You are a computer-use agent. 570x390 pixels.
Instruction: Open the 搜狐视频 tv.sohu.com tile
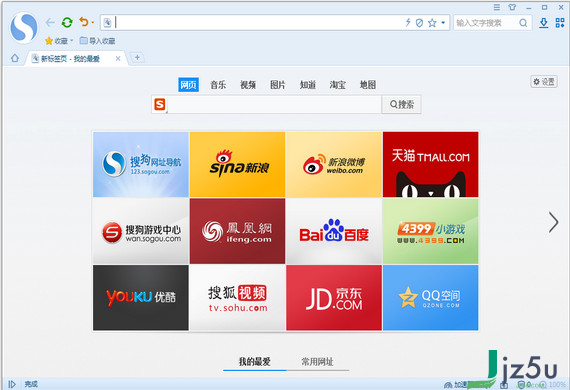[x=237, y=298]
